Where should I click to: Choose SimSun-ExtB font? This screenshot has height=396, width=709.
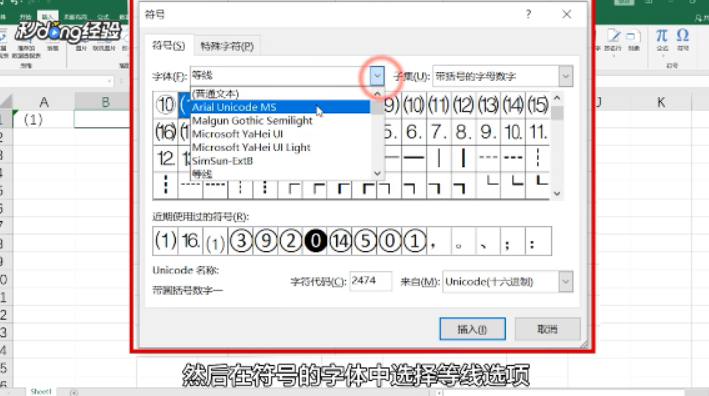(x=280, y=161)
